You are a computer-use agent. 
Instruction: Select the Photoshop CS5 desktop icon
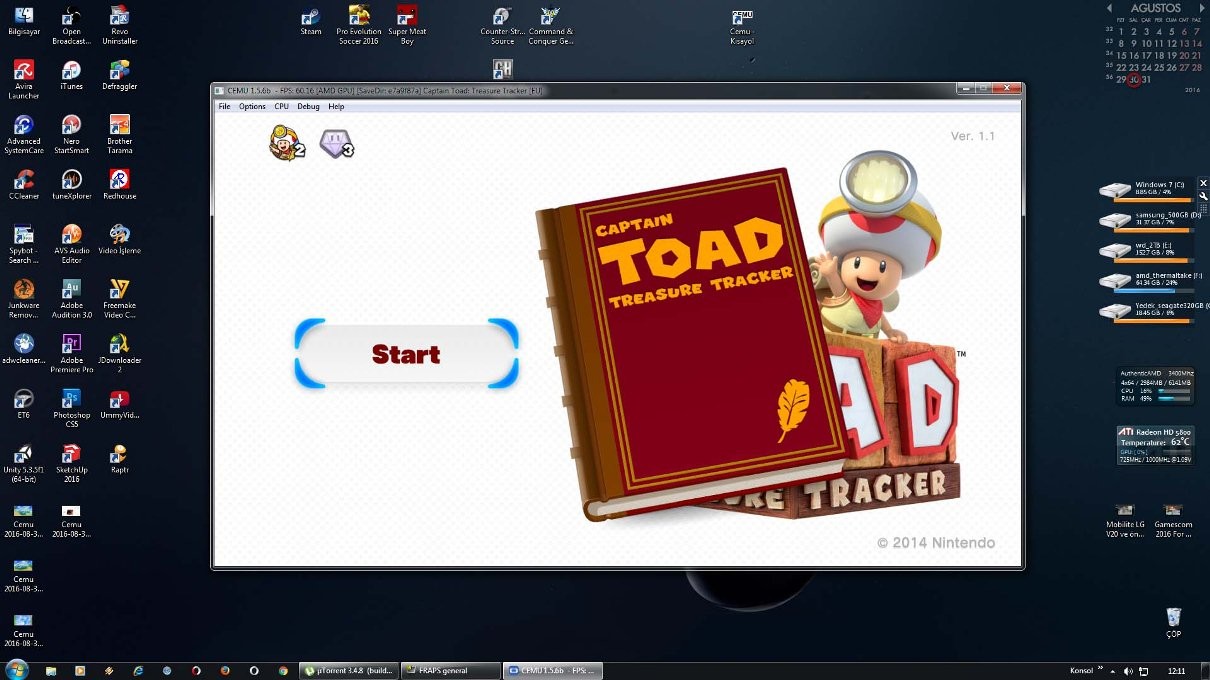click(71, 408)
